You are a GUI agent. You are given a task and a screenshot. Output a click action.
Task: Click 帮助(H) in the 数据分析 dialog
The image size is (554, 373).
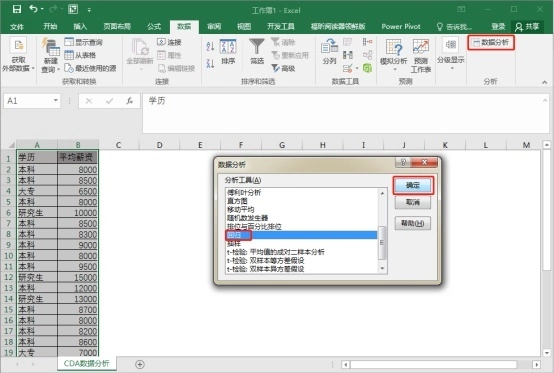413,223
